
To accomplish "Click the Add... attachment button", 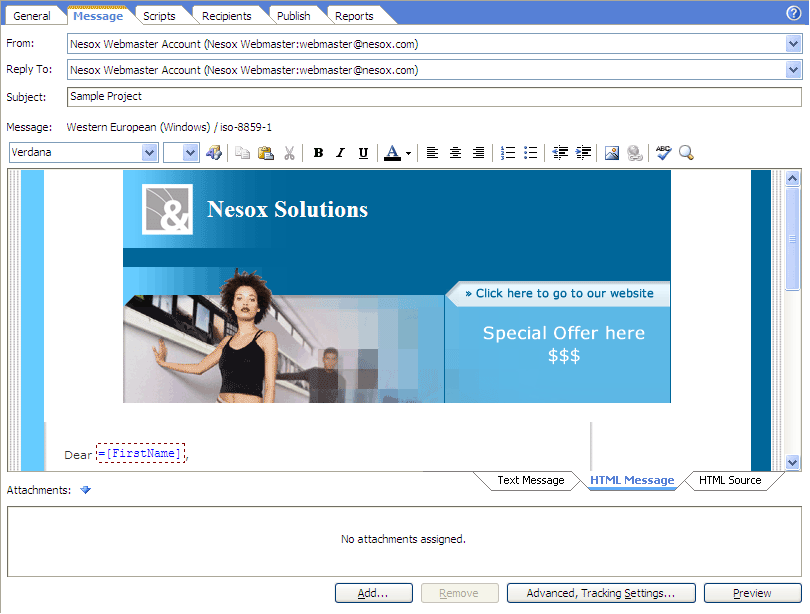I will pyautogui.click(x=373, y=593).
